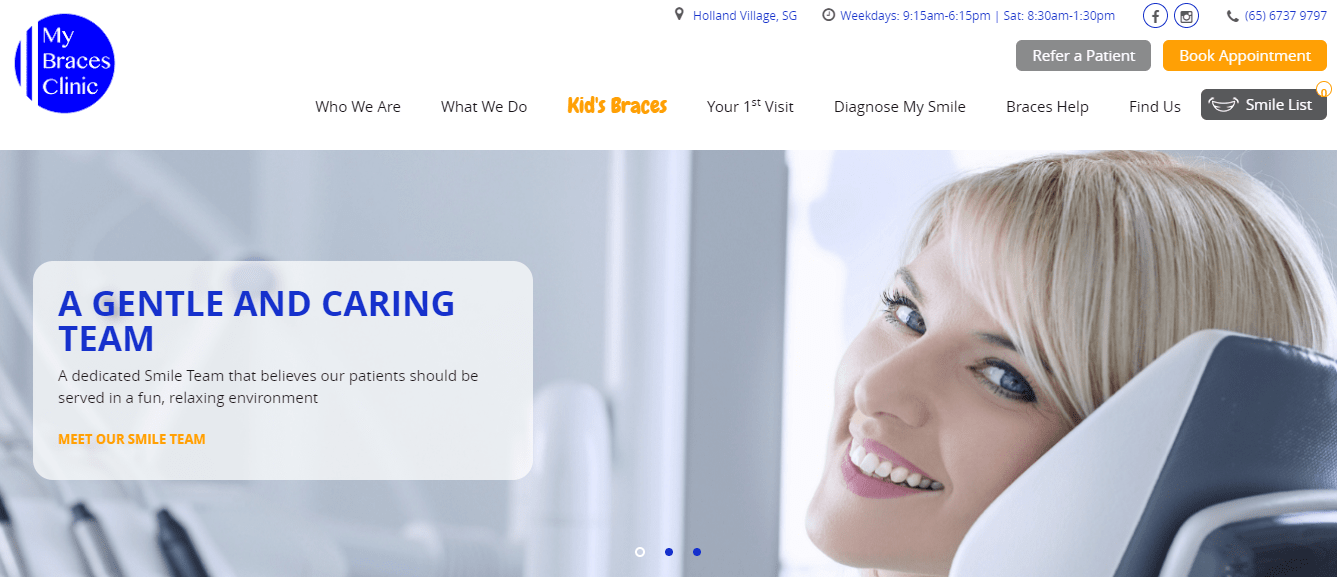This screenshot has height=577, width=1337.
Task: Click the Smile List counter badge
Action: pyautogui.click(x=1324, y=89)
